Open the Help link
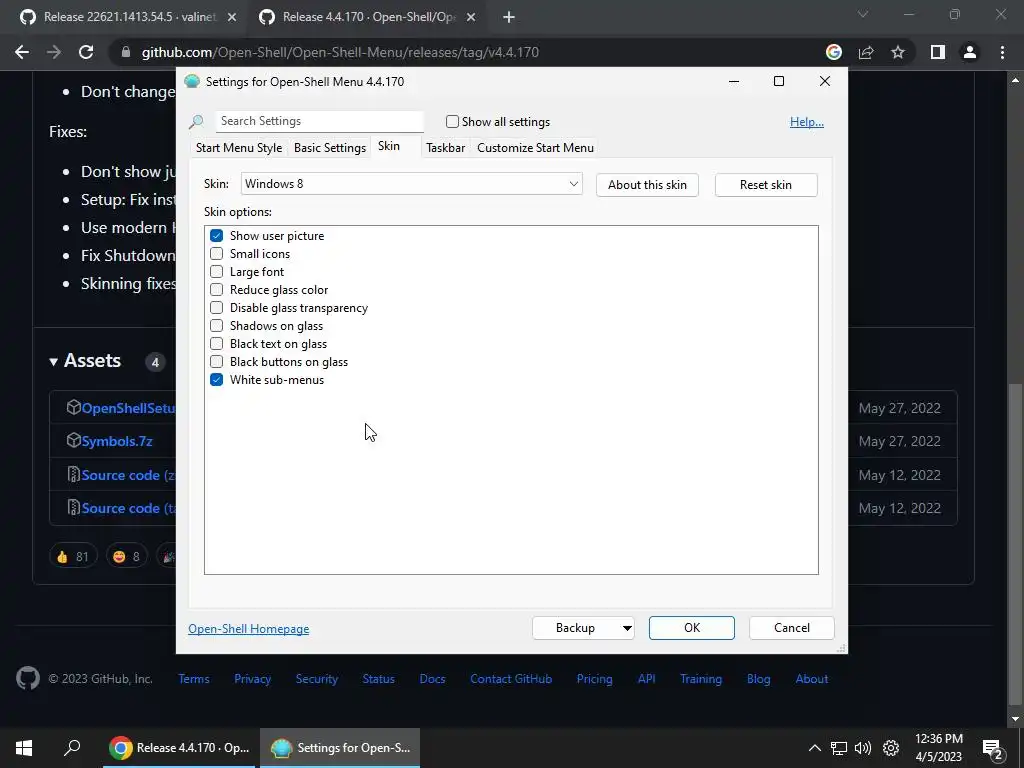Screen dimensions: 1024x768 [x=807, y=121]
